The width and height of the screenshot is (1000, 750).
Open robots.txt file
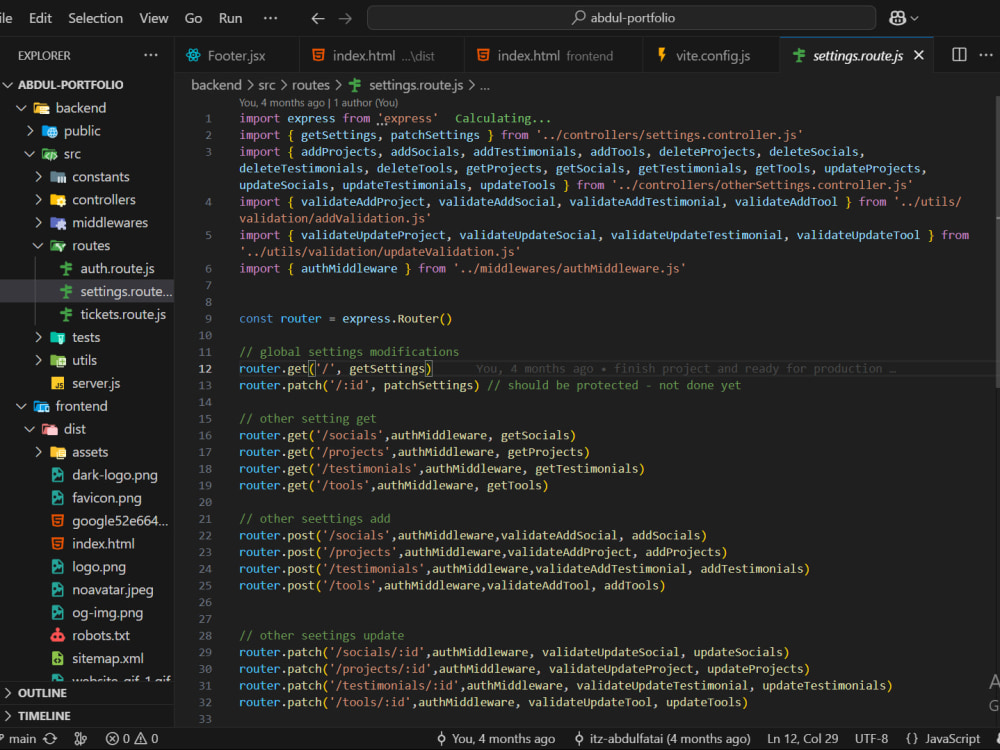point(101,636)
